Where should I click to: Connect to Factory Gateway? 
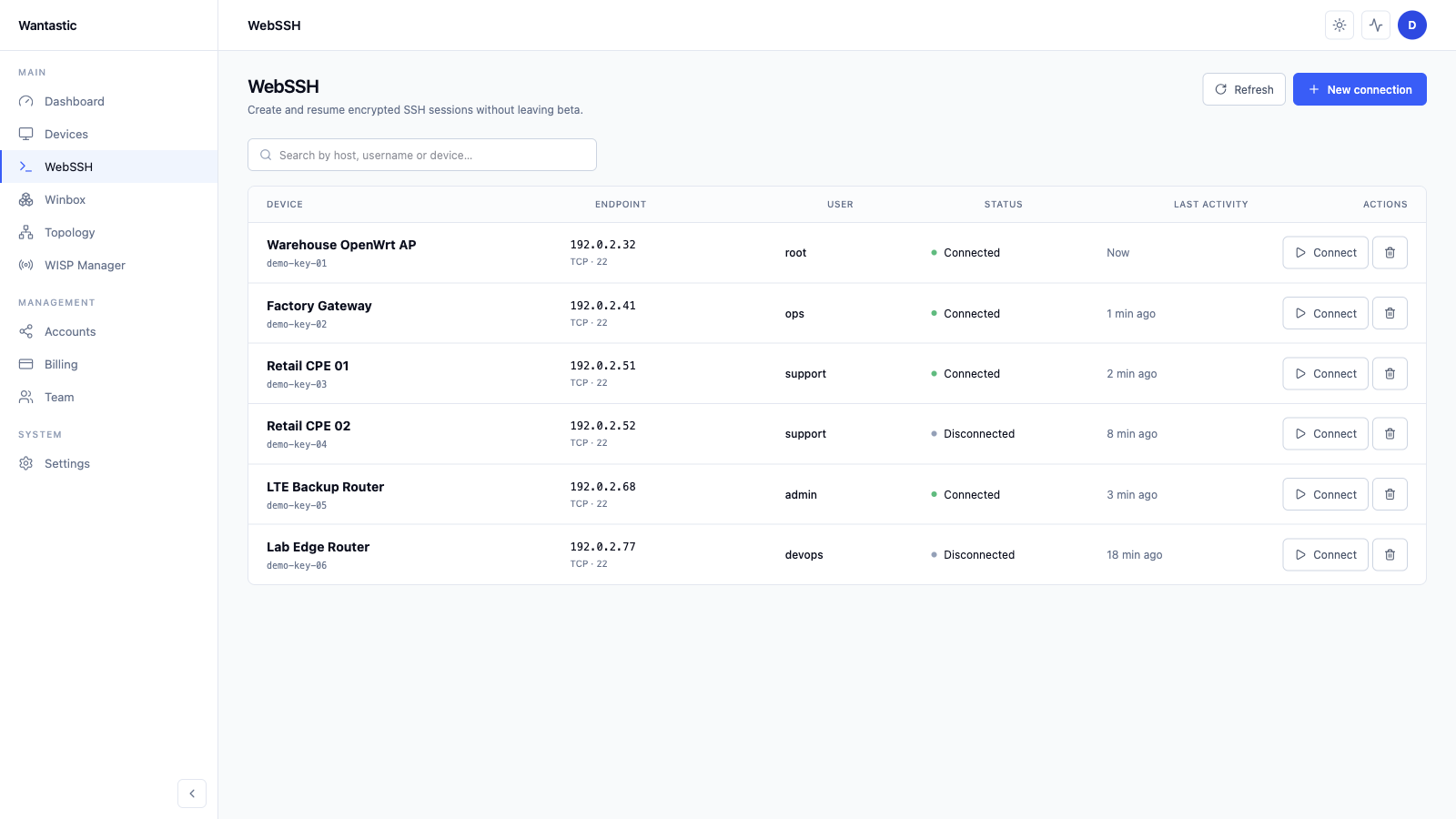[x=1325, y=313]
